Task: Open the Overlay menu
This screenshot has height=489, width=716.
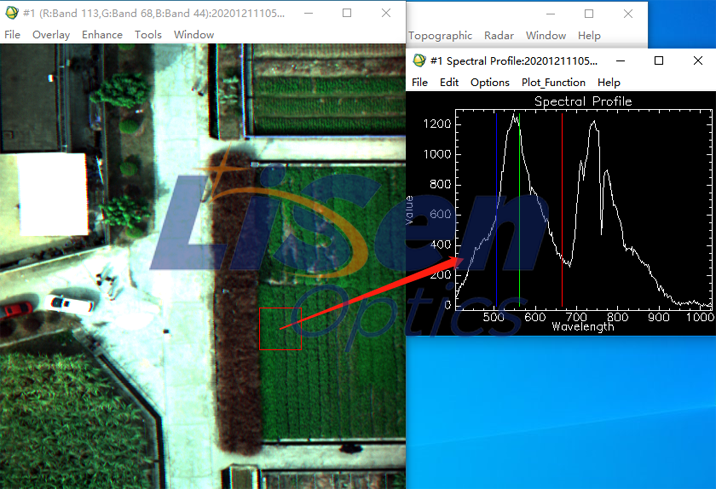Action: 51,35
